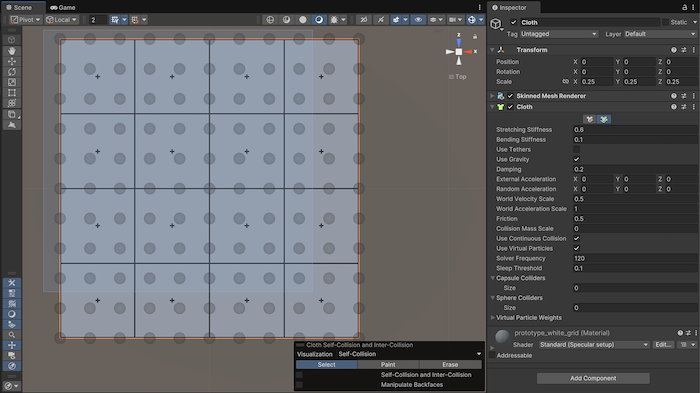Click the Edit cloth self/inter-collision icon

(604, 119)
